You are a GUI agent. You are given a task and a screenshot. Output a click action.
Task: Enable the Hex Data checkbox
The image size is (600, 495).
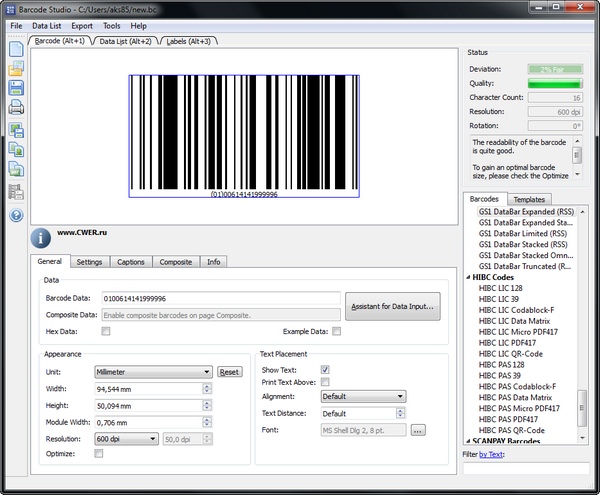tap(106, 331)
